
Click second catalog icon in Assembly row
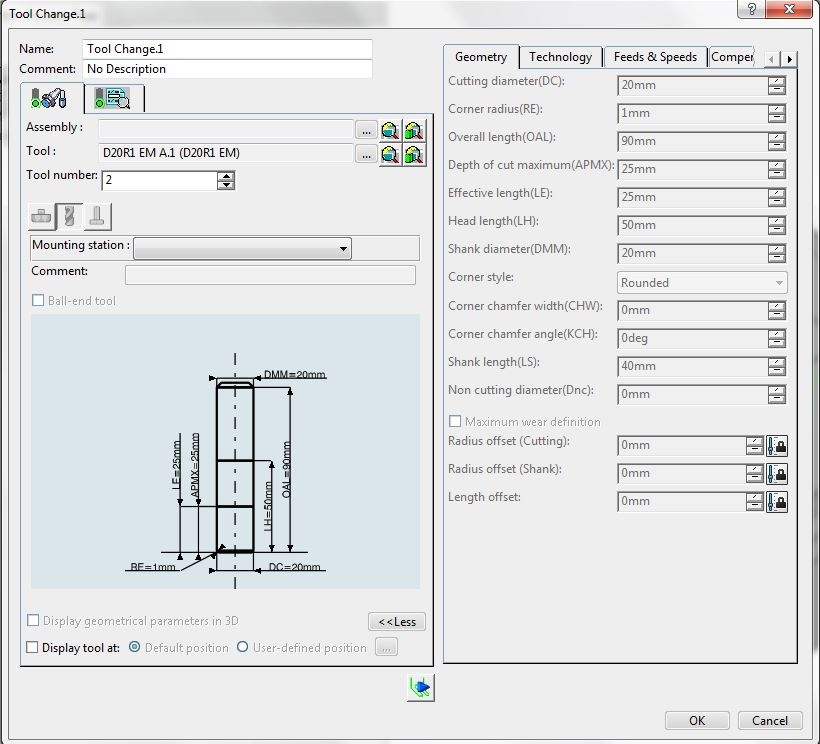click(x=414, y=129)
